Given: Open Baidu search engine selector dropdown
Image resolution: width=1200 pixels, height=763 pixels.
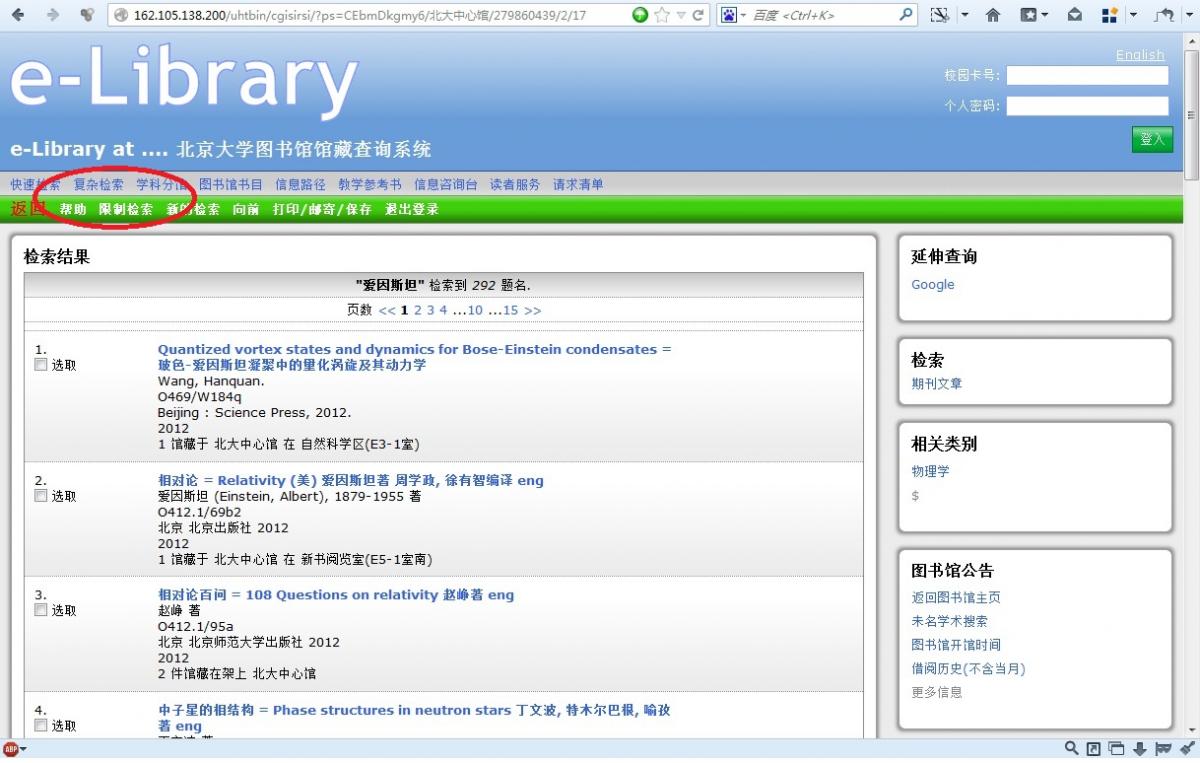Looking at the screenshot, I should (743, 15).
